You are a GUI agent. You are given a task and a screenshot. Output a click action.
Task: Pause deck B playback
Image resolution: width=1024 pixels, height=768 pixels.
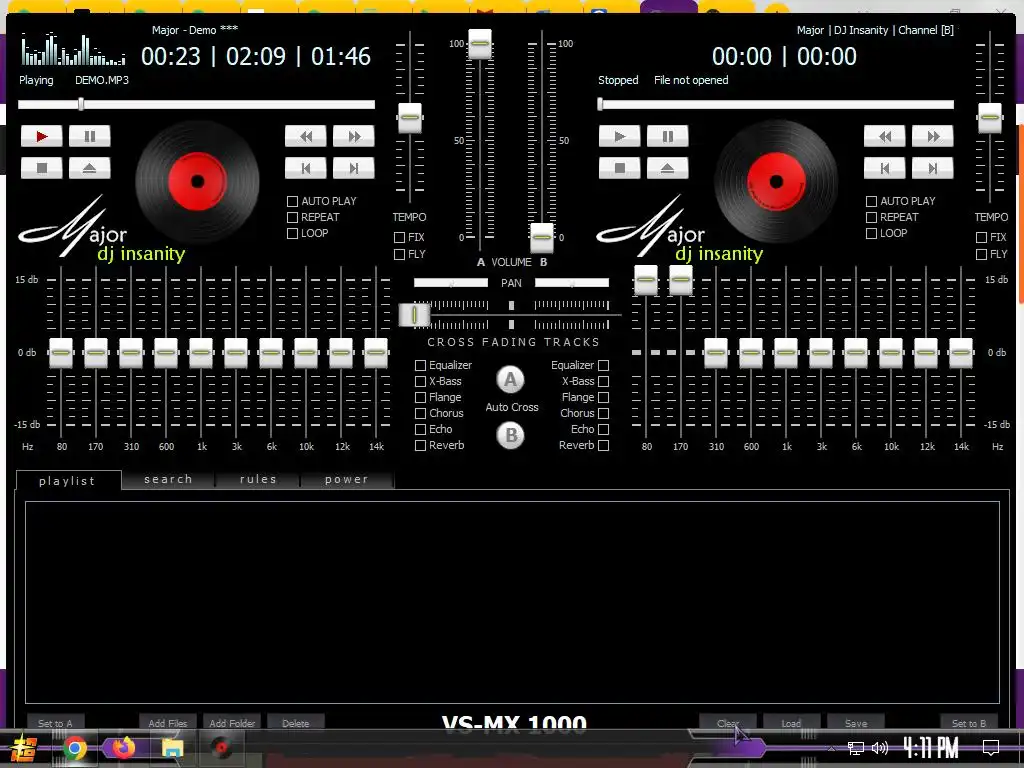(667, 136)
